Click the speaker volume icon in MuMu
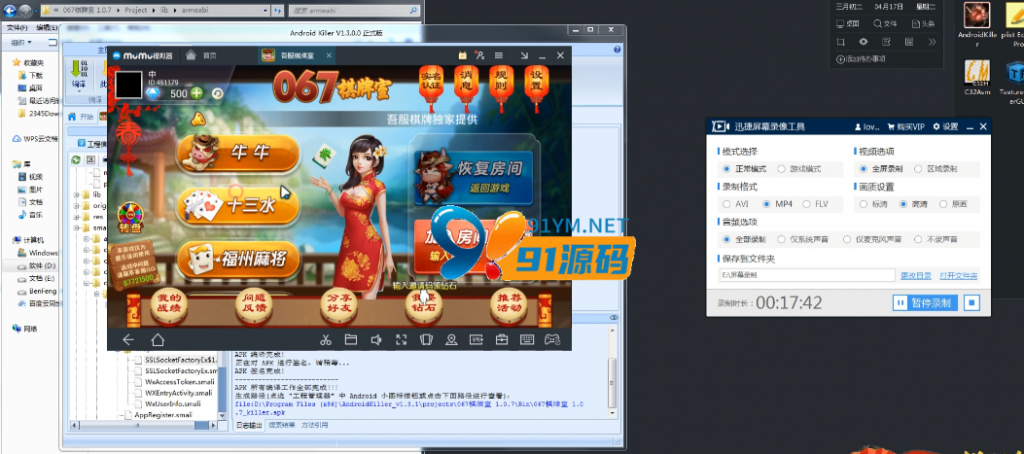This screenshot has height=454, width=1024. pyautogui.click(x=376, y=340)
